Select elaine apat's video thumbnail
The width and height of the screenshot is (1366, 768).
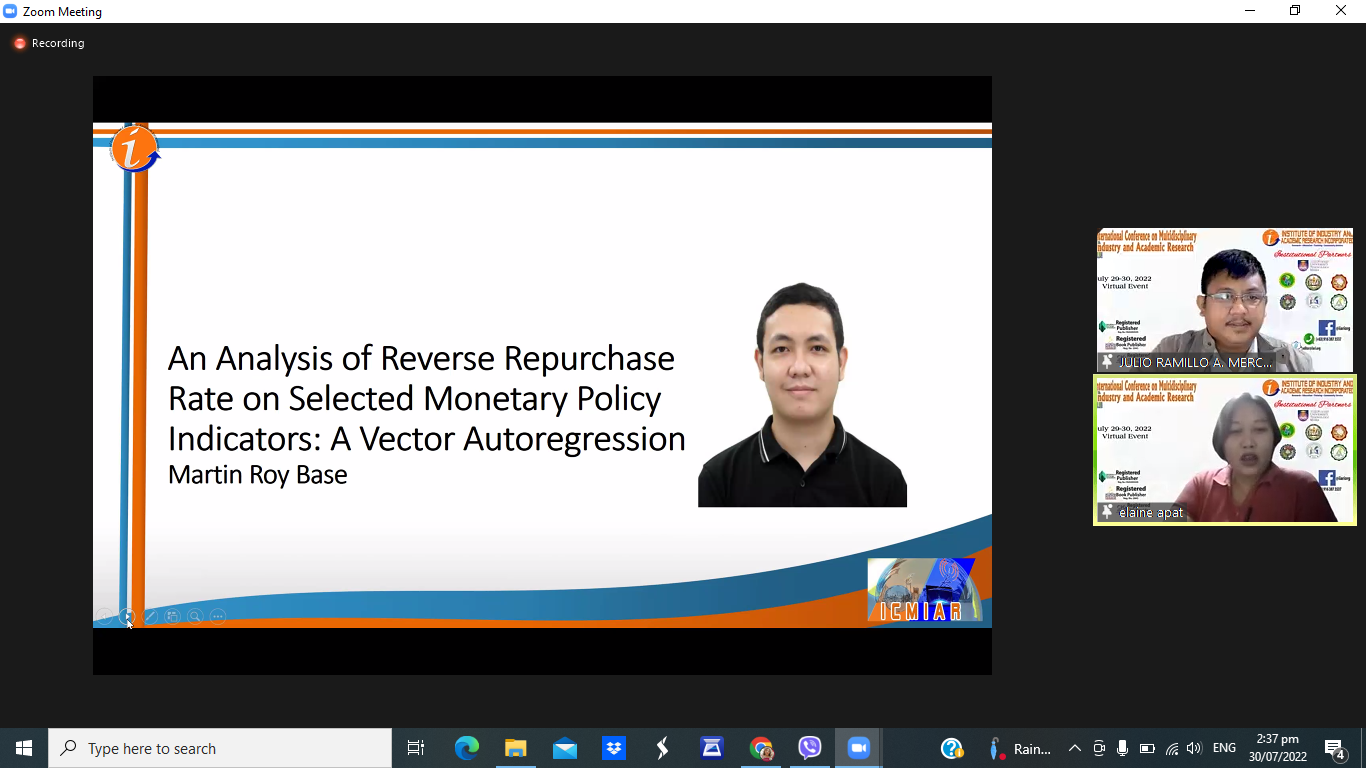[1224, 449]
